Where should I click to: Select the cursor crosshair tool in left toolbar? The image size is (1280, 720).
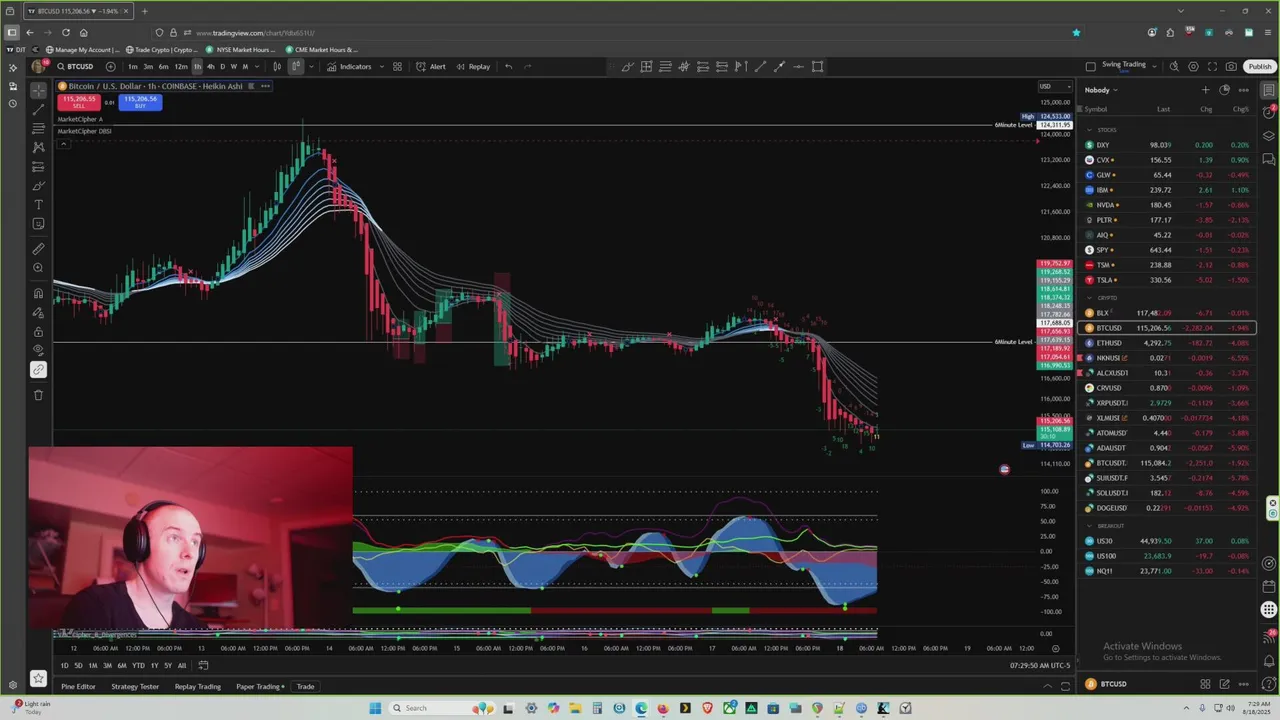coord(38,90)
